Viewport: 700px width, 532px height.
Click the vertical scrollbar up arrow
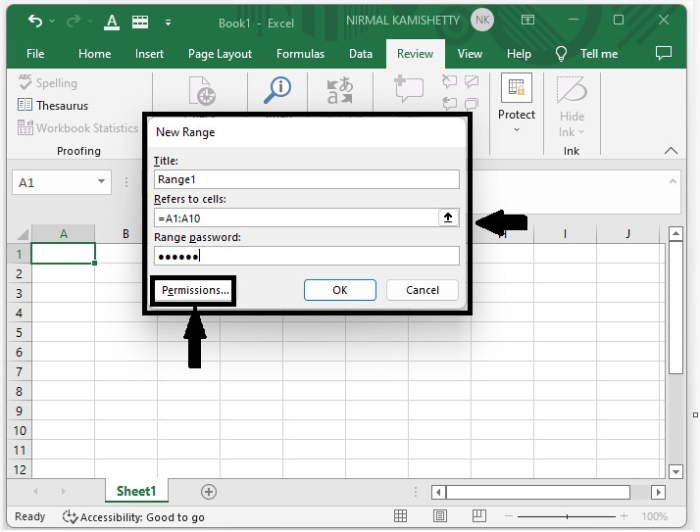pos(676,233)
